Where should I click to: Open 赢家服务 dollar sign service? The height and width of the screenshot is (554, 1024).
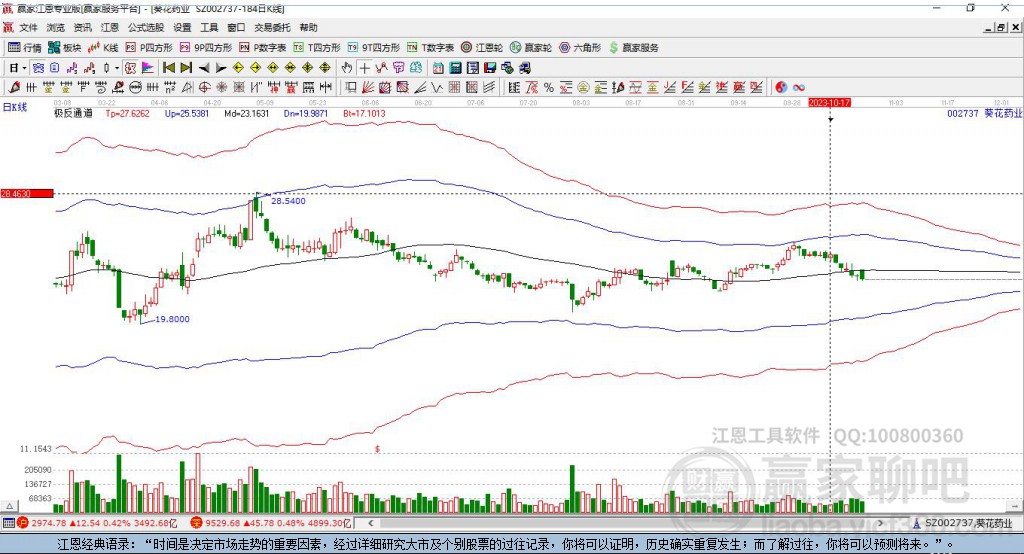[633, 48]
